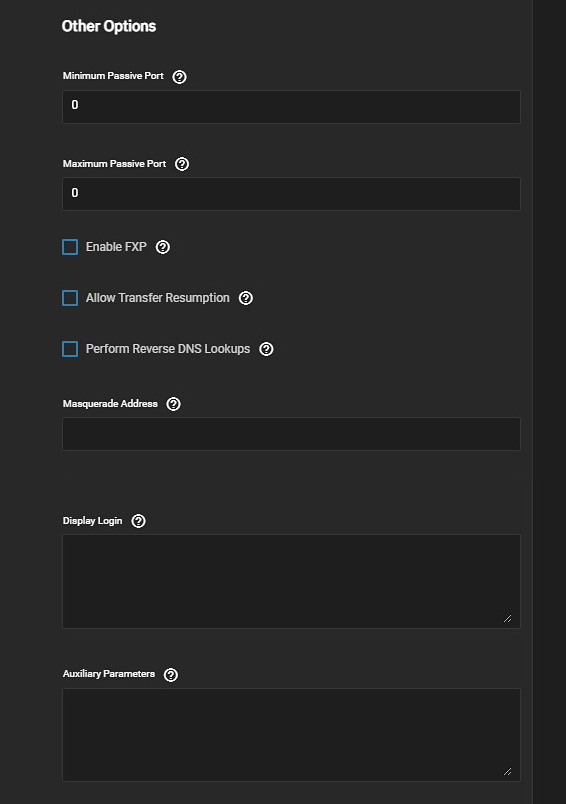The image size is (566, 804).
Task: Show help tooltip for Enable FXP
Action: click(163, 247)
